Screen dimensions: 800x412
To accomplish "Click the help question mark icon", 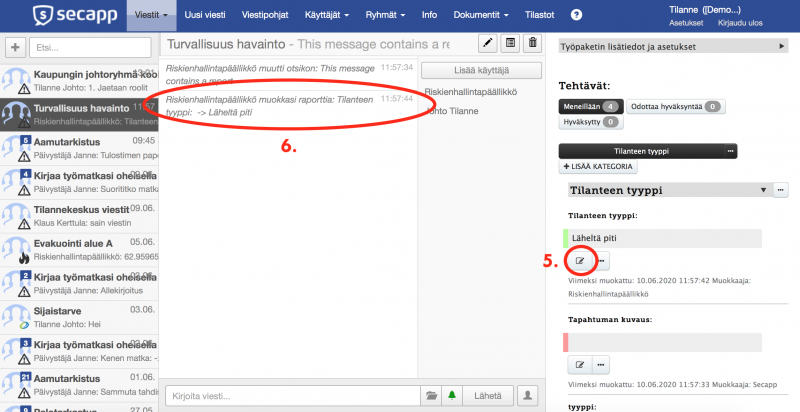I will click(x=576, y=15).
